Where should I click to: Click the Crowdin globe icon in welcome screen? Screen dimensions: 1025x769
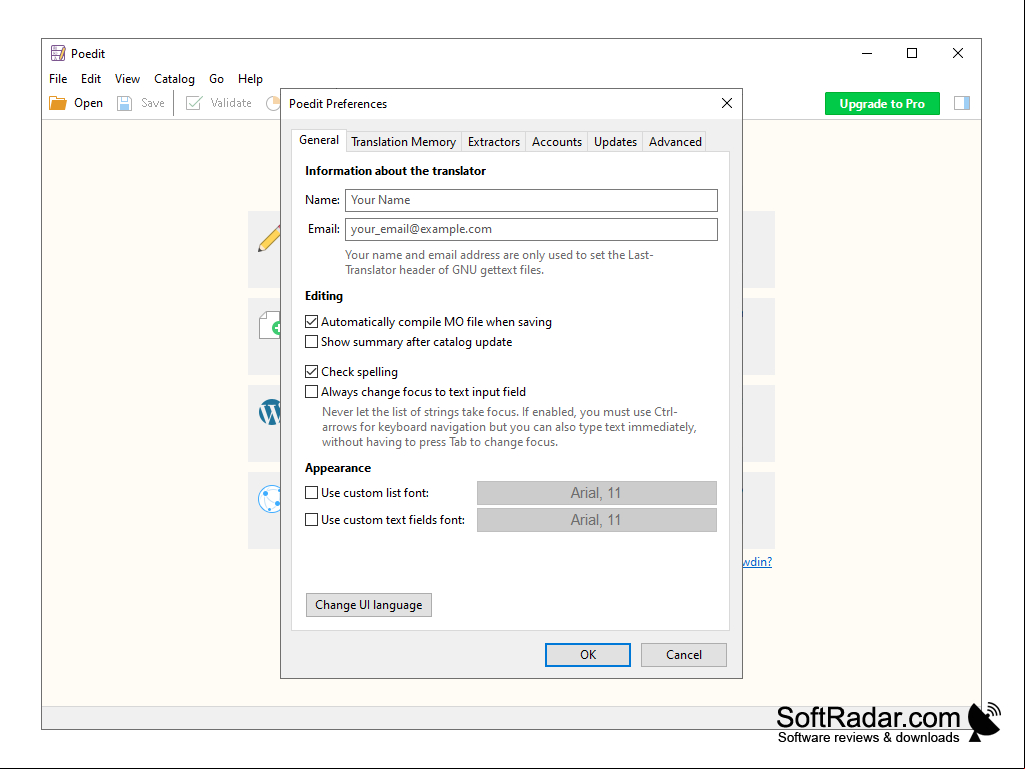[x=269, y=499]
